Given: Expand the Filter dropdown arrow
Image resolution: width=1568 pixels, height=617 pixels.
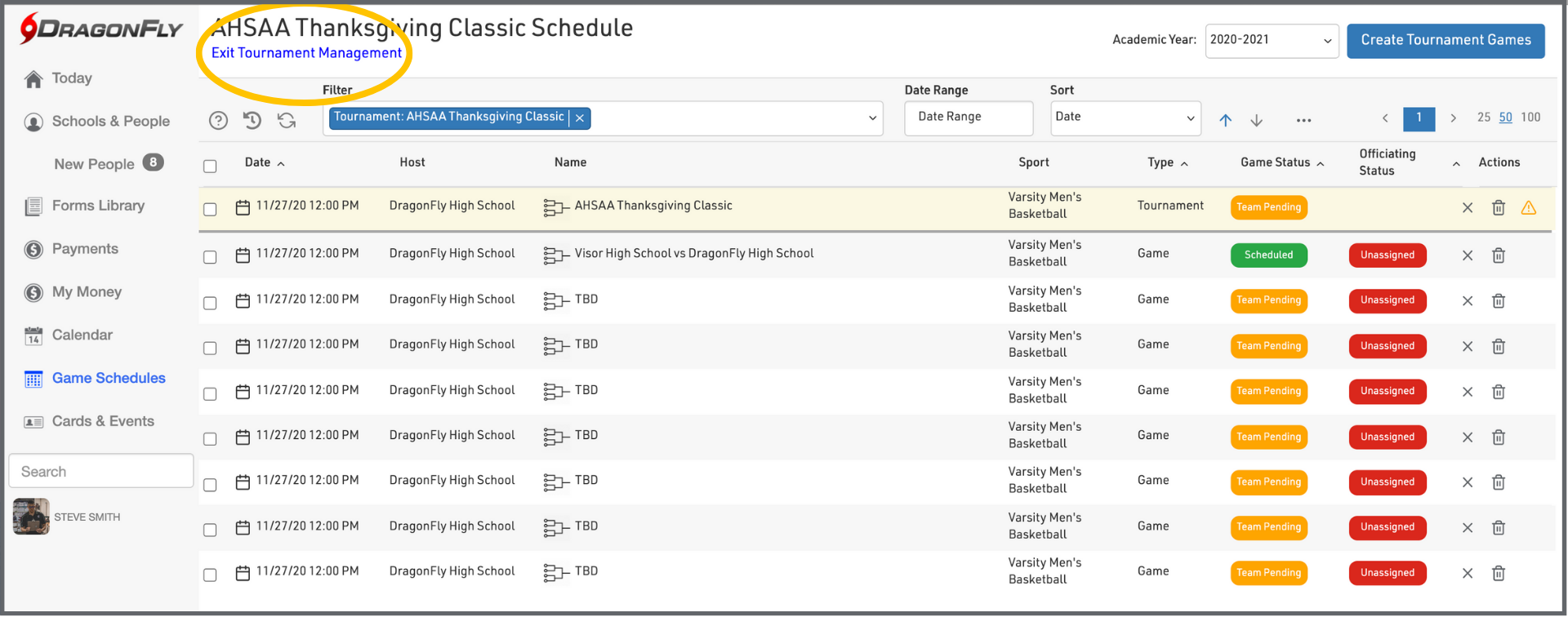Looking at the screenshot, I should pos(872,118).
